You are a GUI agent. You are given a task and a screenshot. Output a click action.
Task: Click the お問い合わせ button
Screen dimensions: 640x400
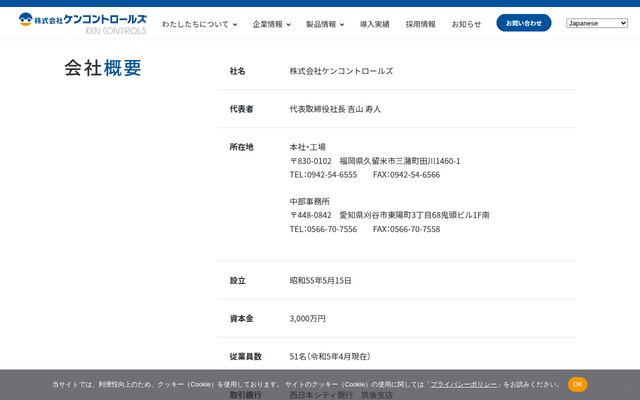(524, 23)
